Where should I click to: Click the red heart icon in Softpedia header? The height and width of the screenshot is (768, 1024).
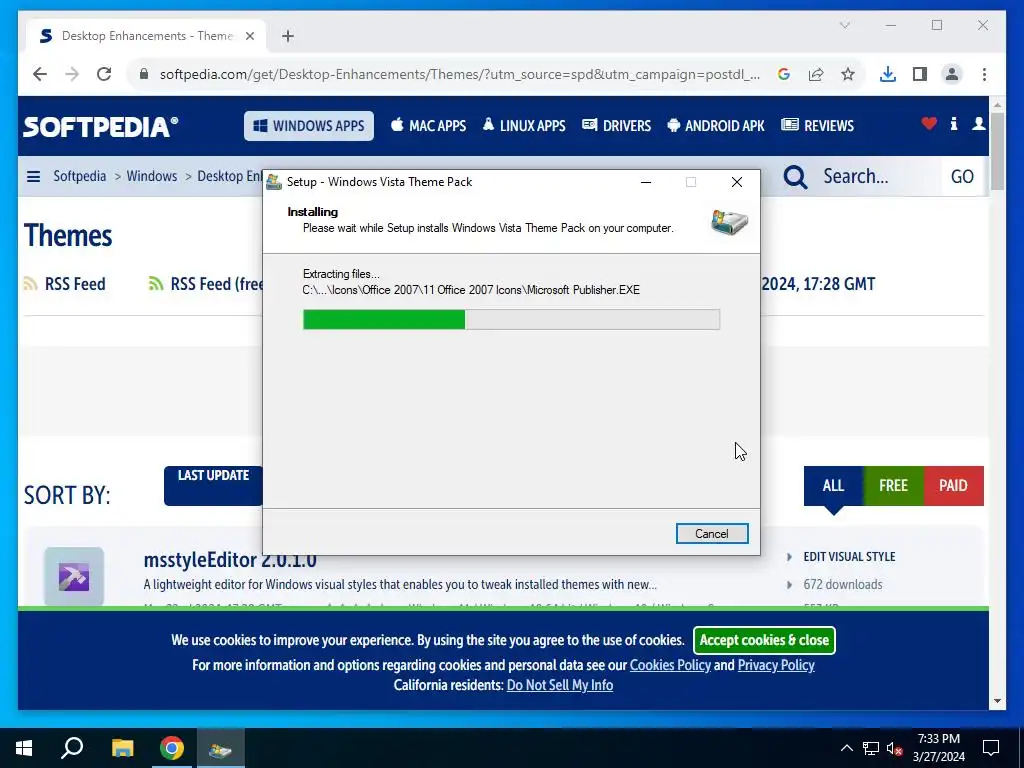929,123
